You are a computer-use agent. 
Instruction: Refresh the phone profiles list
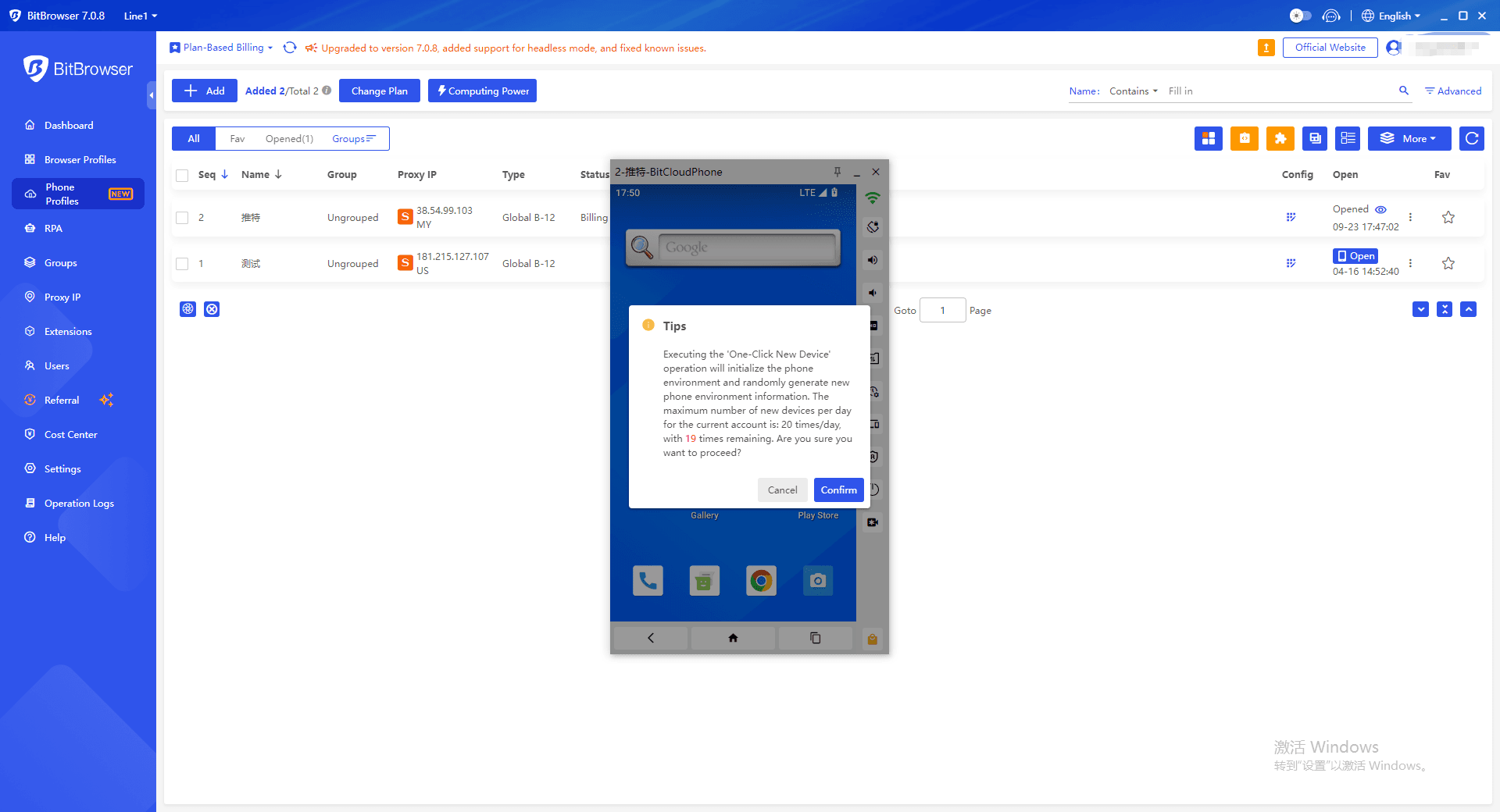pos(1472,138)
